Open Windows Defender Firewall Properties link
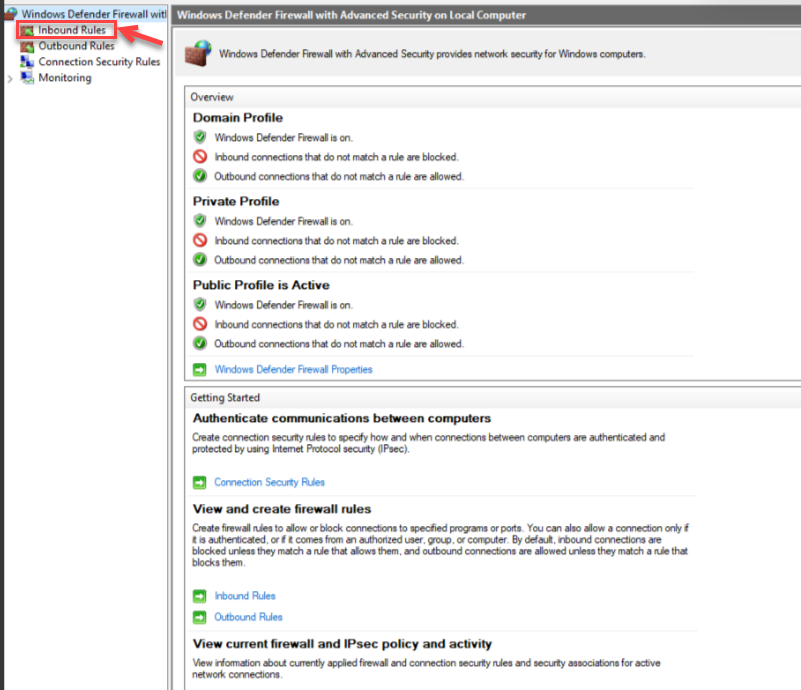The height and width of the screenshot is (690, 801). 293,369
